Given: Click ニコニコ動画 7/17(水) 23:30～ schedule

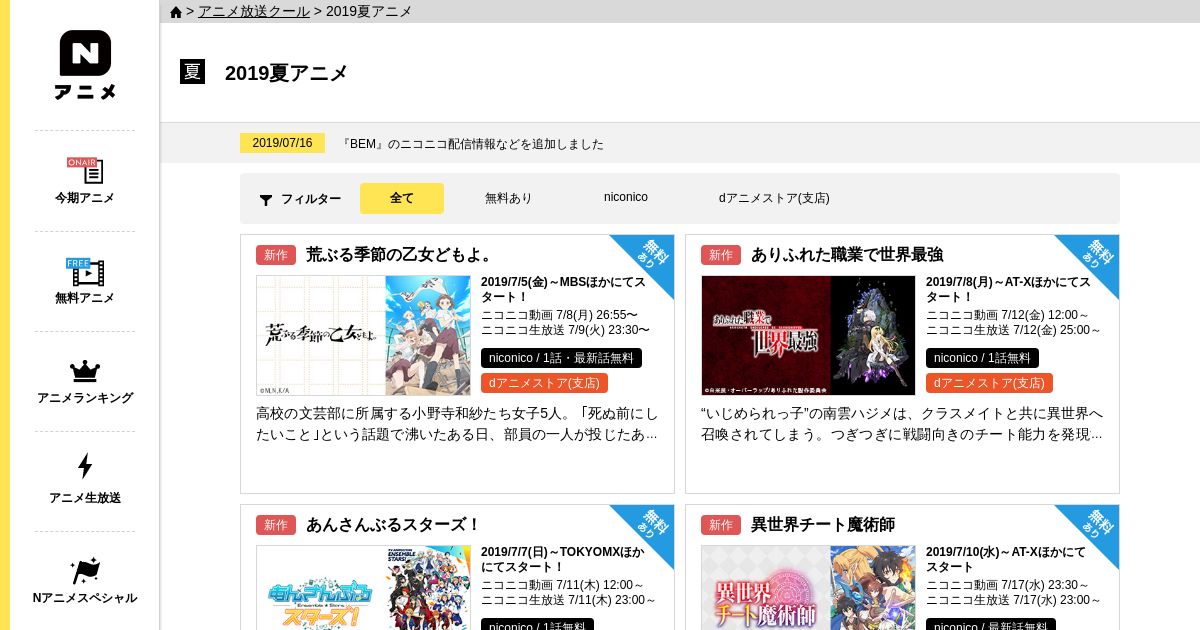Looking at the screenshot, I should pos(1008,585).
